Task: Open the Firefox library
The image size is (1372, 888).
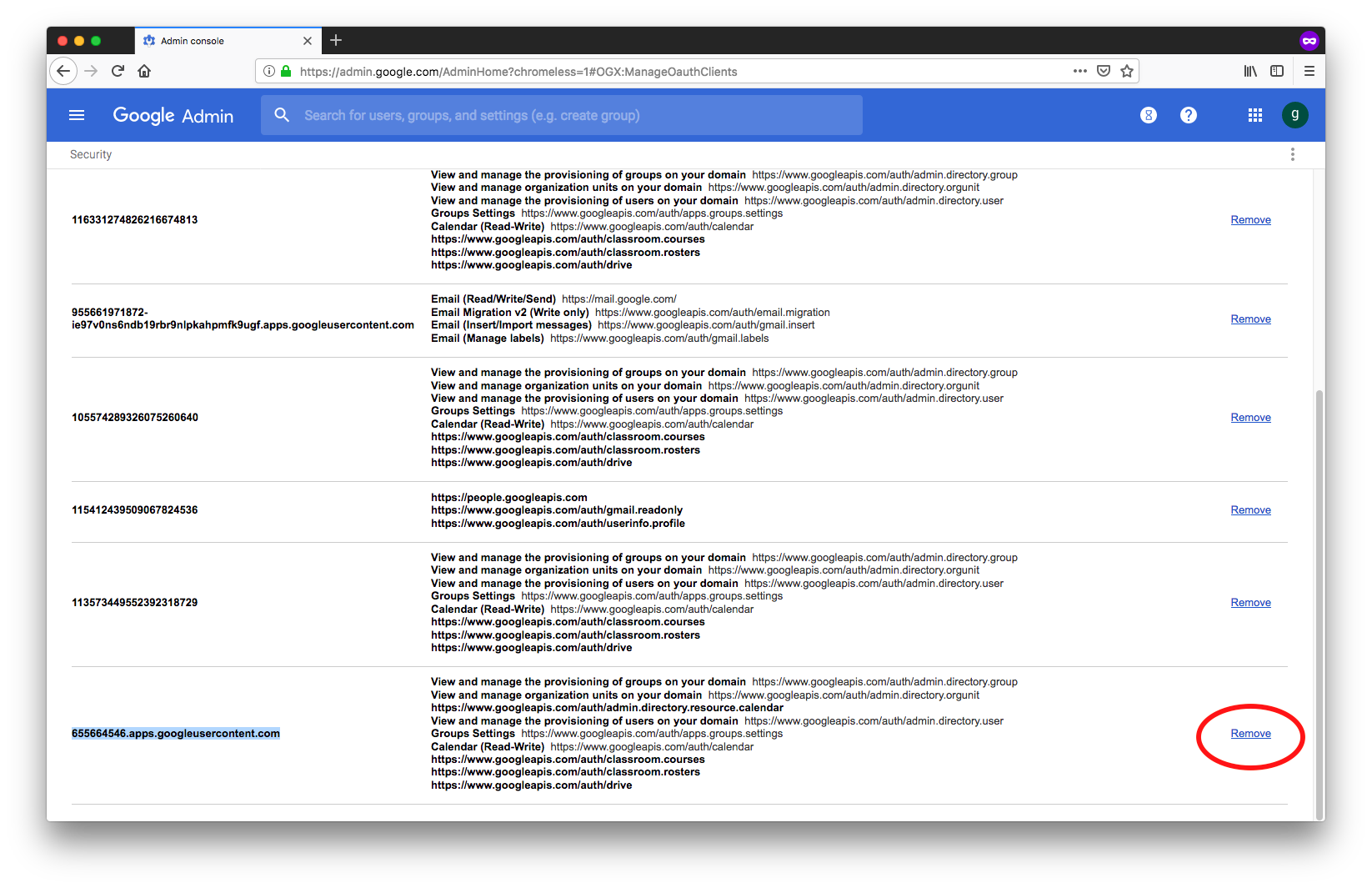Action: point(1250,72)
